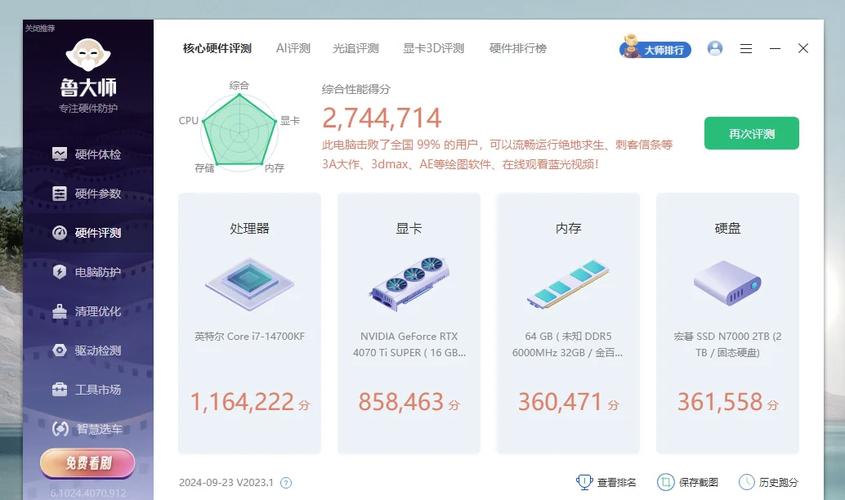Image resolution: width=845 pixels, height=500 pixels.
Task: Click the 宏碁 SSD N7000 2TB description
Action: (x=727, y=344)
